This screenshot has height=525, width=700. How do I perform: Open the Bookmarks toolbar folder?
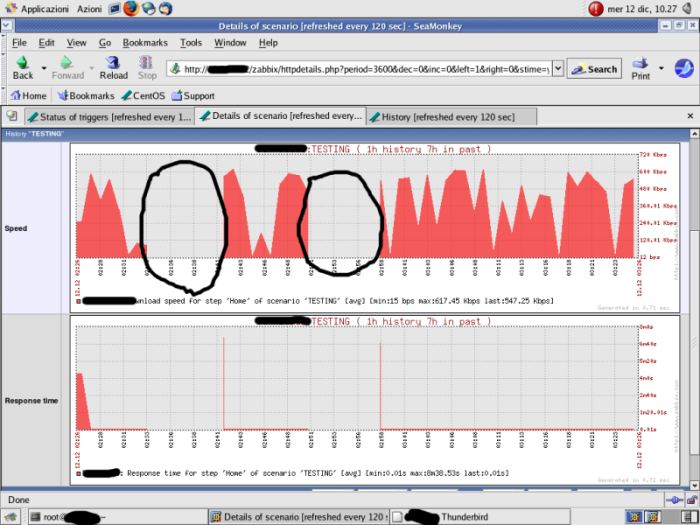[x=86, y=96]
